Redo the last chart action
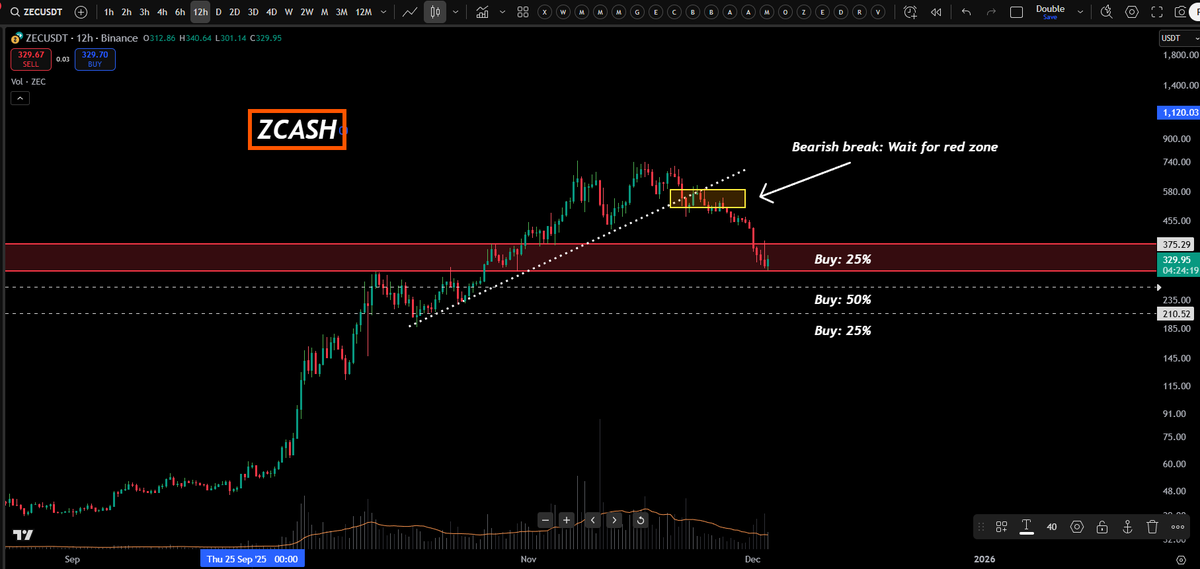Screen dimensions: 1200x569 coord(992,12)
